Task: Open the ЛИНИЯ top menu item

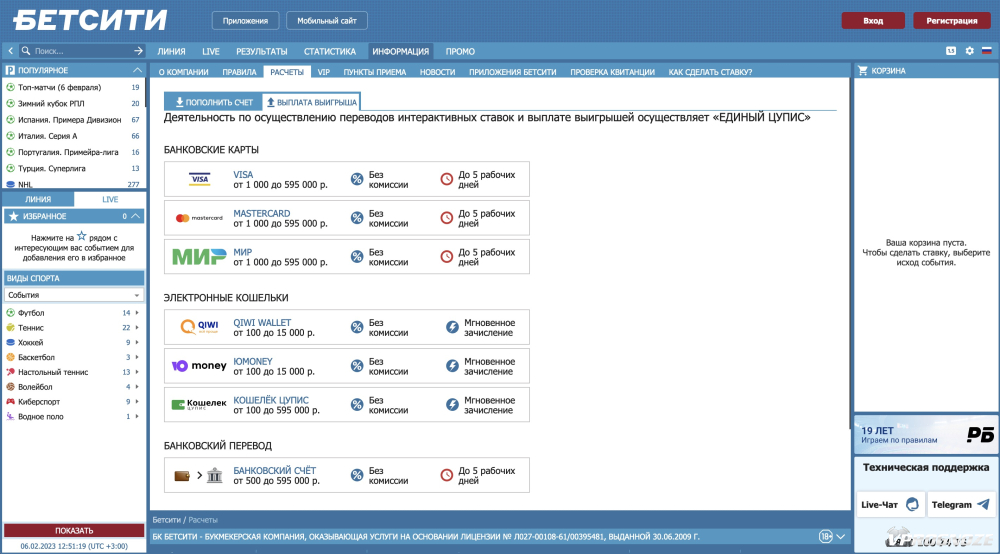Action: point(172,52)
